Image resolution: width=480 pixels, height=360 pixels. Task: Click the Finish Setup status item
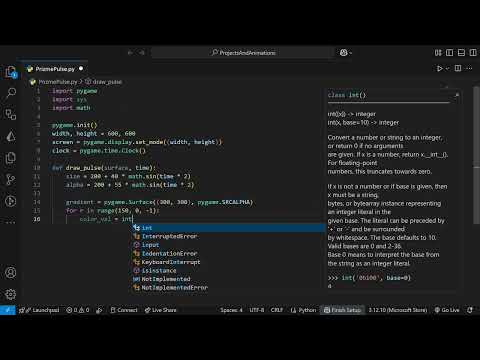tap(343, 310)
